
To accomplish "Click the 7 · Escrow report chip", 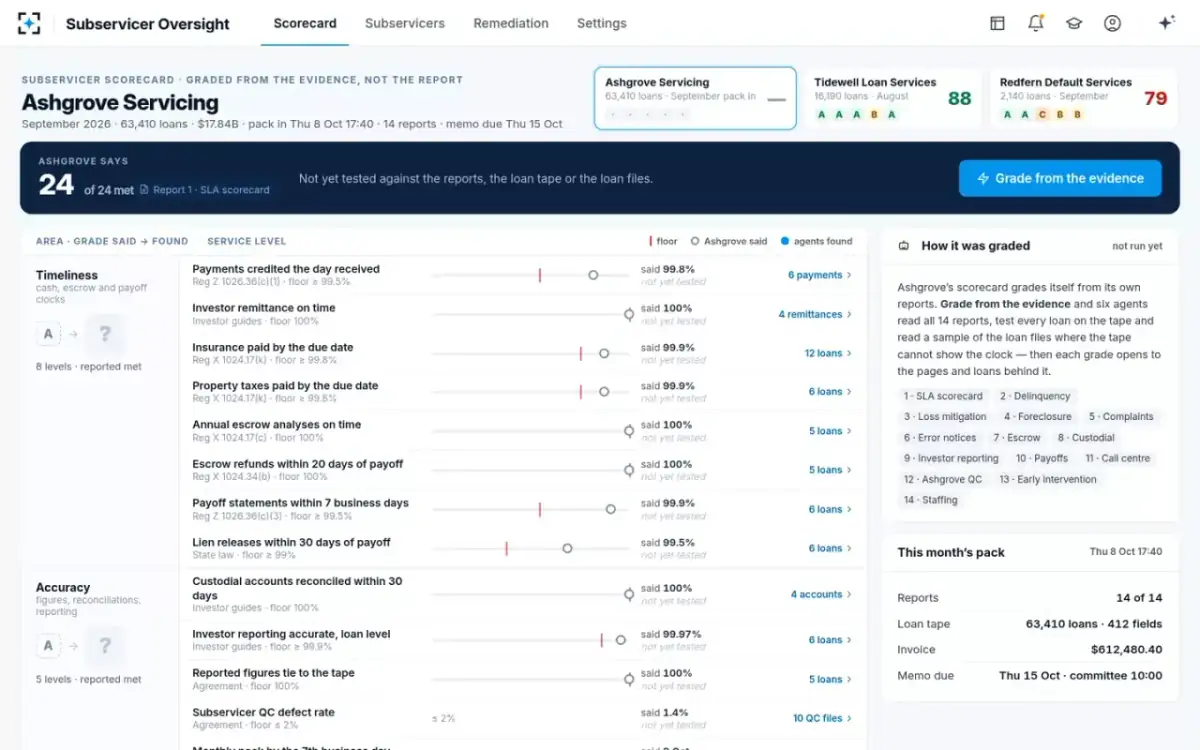I will (1017, 438).
